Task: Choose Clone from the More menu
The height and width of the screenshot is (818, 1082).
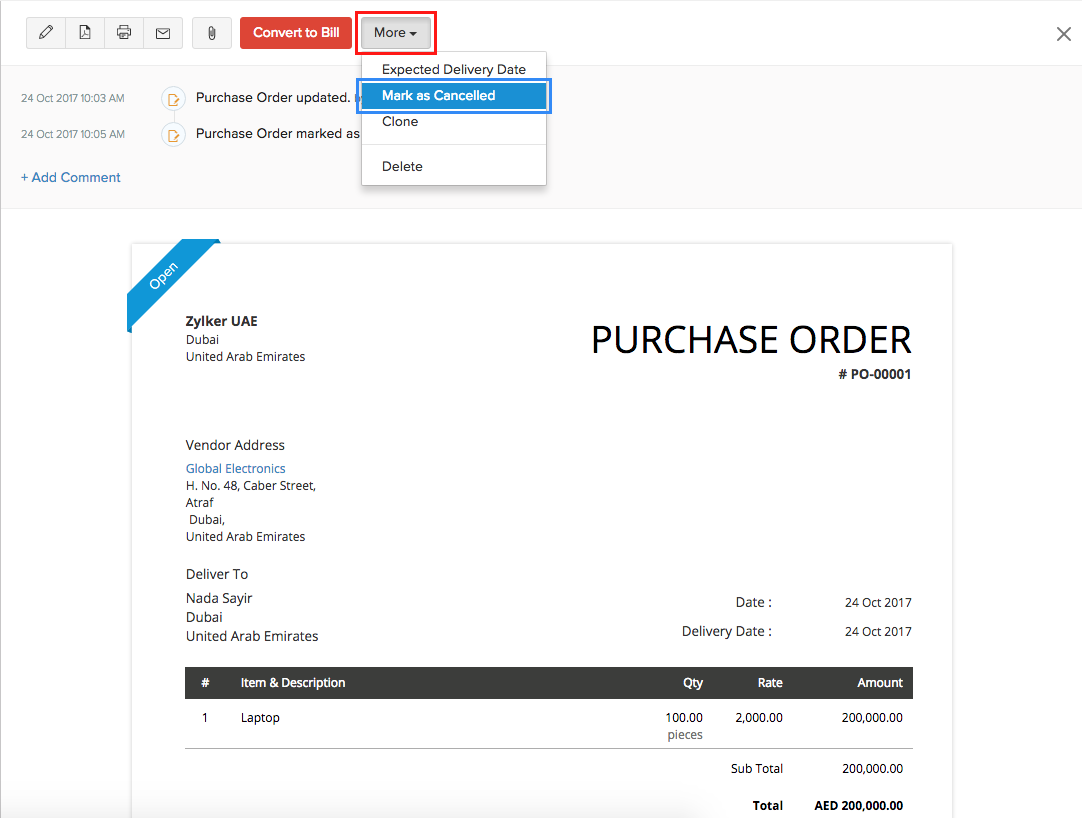Action: (x=453, y=121)
